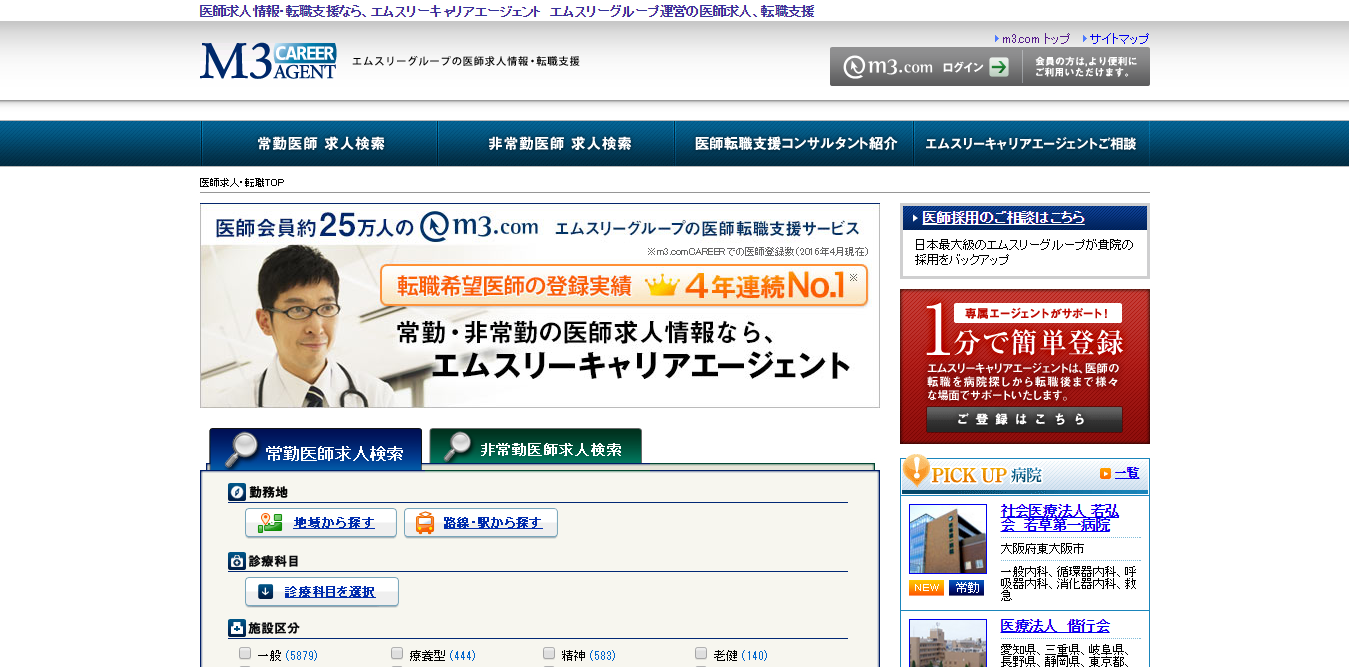Click the 医師求人・転職TOP breadcrumb

tap(242, 183)
